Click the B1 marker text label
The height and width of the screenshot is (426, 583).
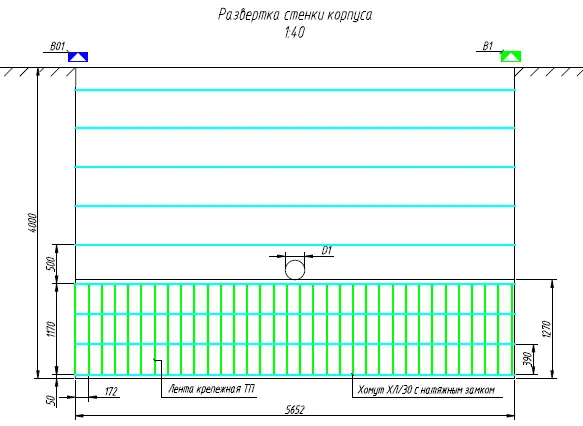tap(487, 46)
